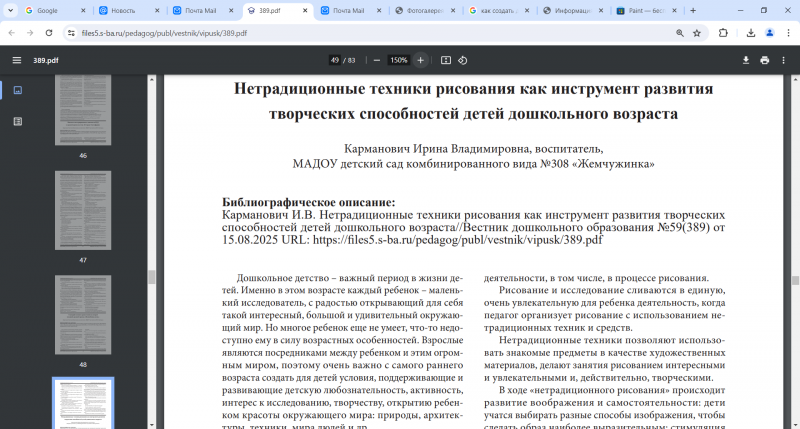The width and height of the screenshot is (800, 429).
Task: Bookmark this page with star icon
Action: pyautogui.click(x=700, y=32)
